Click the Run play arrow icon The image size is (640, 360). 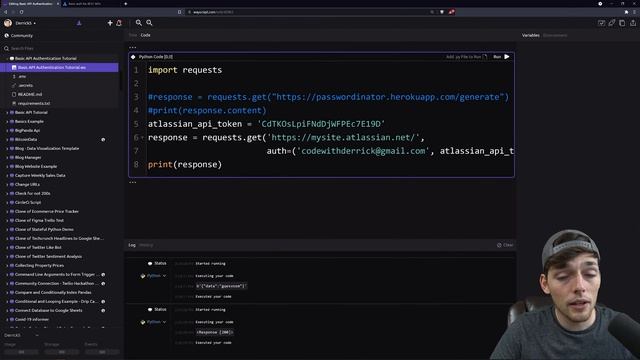[507, 57]
